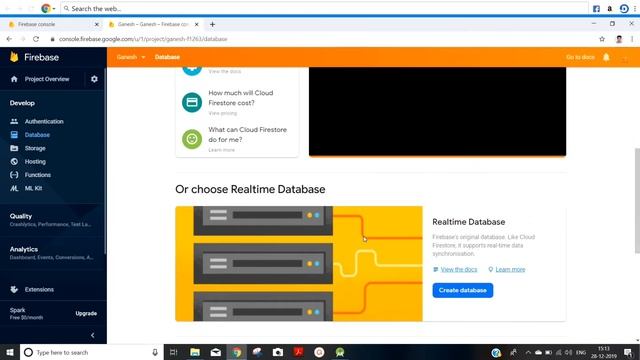Click Chrome icon in taskbar

click(237, 352)
